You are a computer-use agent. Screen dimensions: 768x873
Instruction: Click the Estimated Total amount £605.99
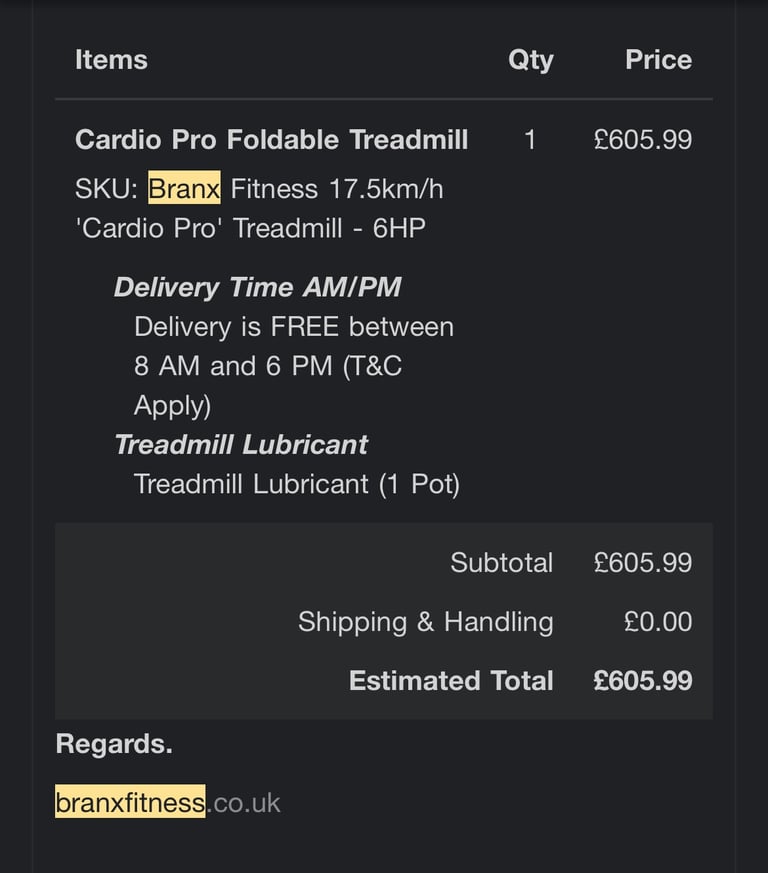(x=643, y=680)
